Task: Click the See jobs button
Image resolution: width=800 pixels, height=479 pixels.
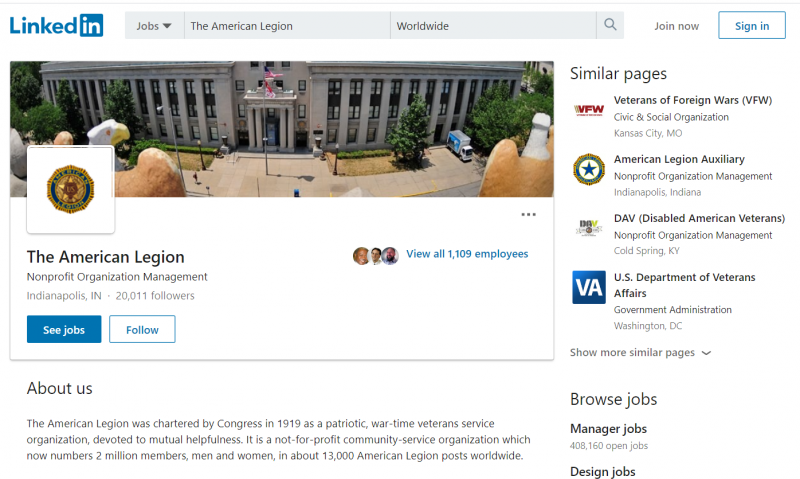Action: pyautogui.click(x=64, y=330)
